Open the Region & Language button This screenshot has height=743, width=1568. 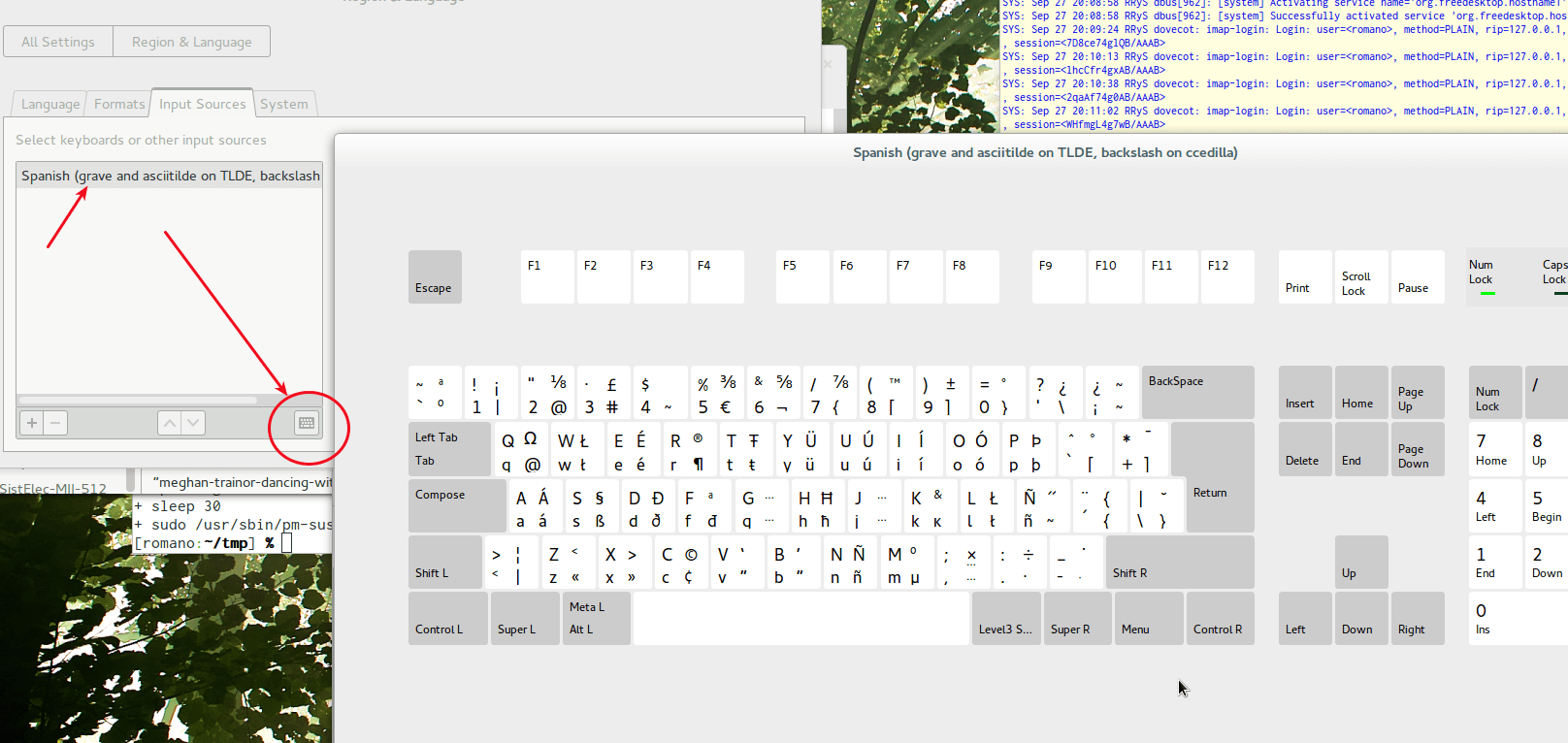pos(192,42)
